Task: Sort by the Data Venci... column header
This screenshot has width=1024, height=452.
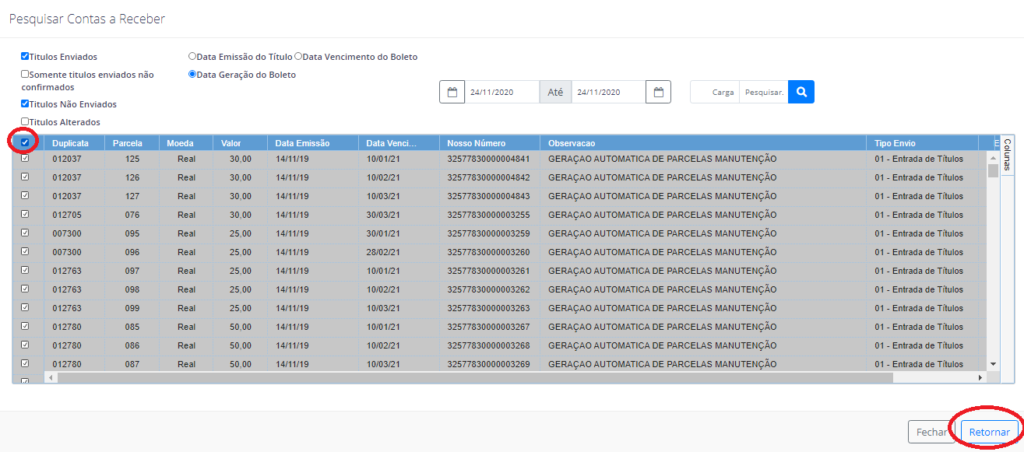Action: (399, 143)
